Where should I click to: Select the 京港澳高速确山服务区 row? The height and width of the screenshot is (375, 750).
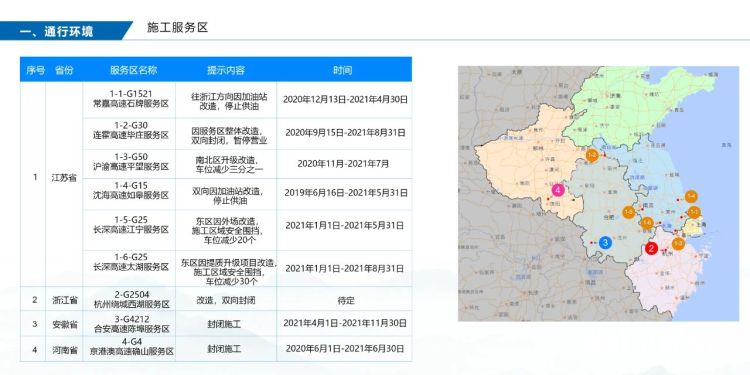click(216, 349)
